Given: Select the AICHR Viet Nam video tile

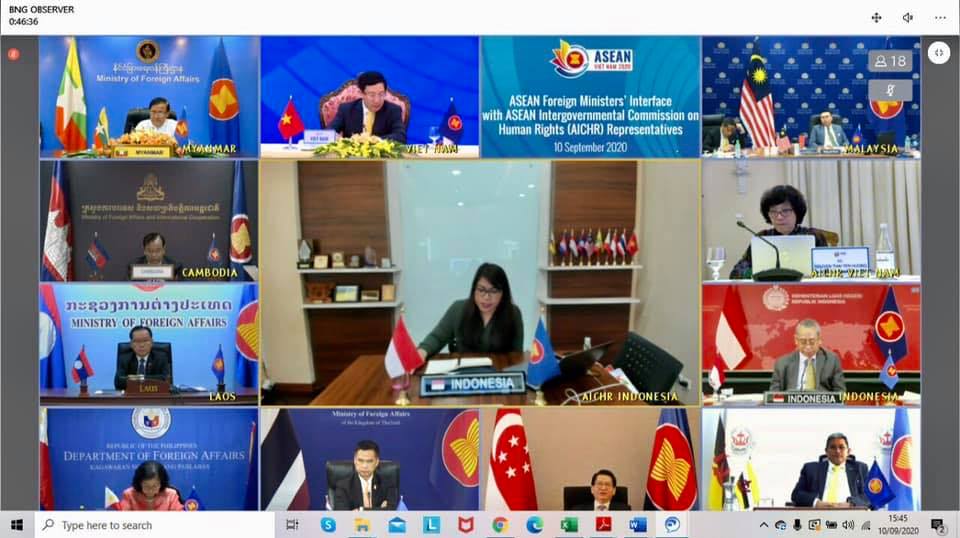Looking at the screenshot, I should [x=811, y=220].
